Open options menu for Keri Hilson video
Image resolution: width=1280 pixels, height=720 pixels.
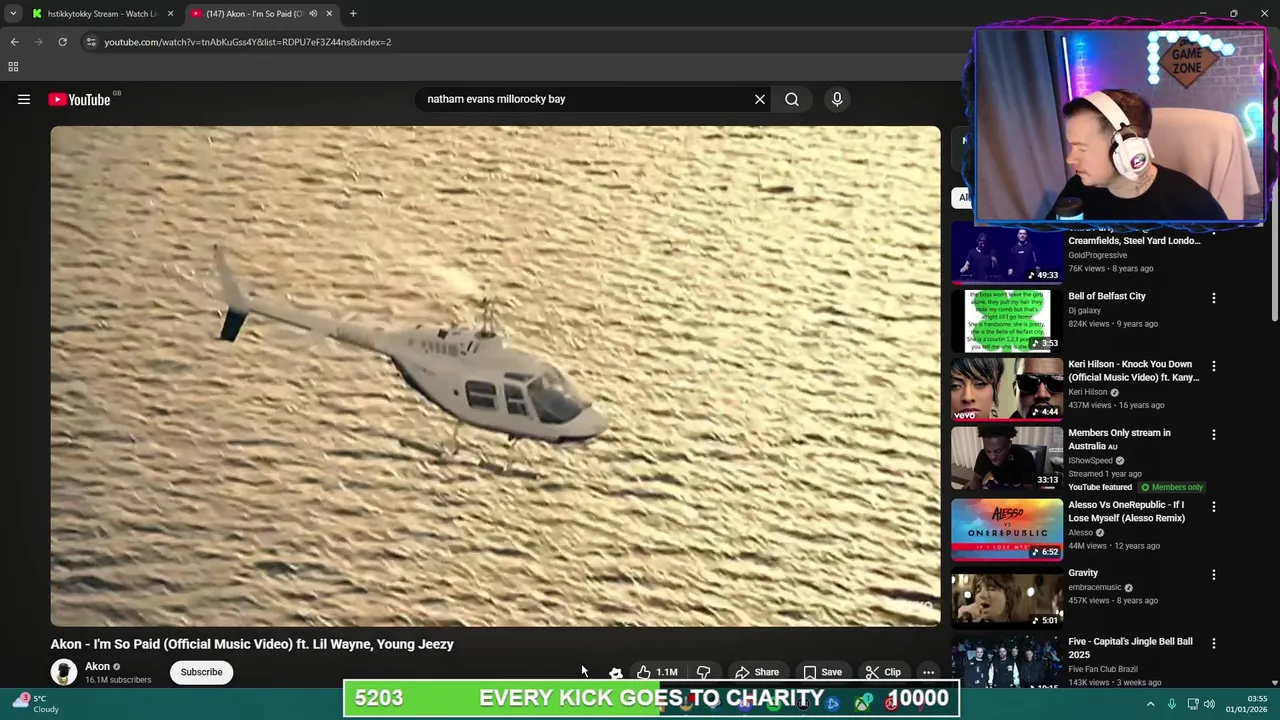tap(1214, 366)
